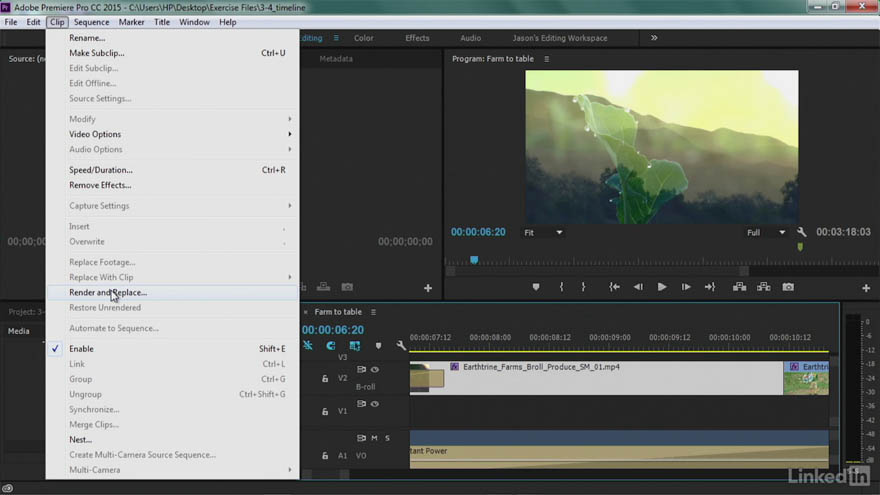The width and height of the screenshot is (880, 495).
Task: Switch to the Effects workspace
Action: (x=417, y=38)
